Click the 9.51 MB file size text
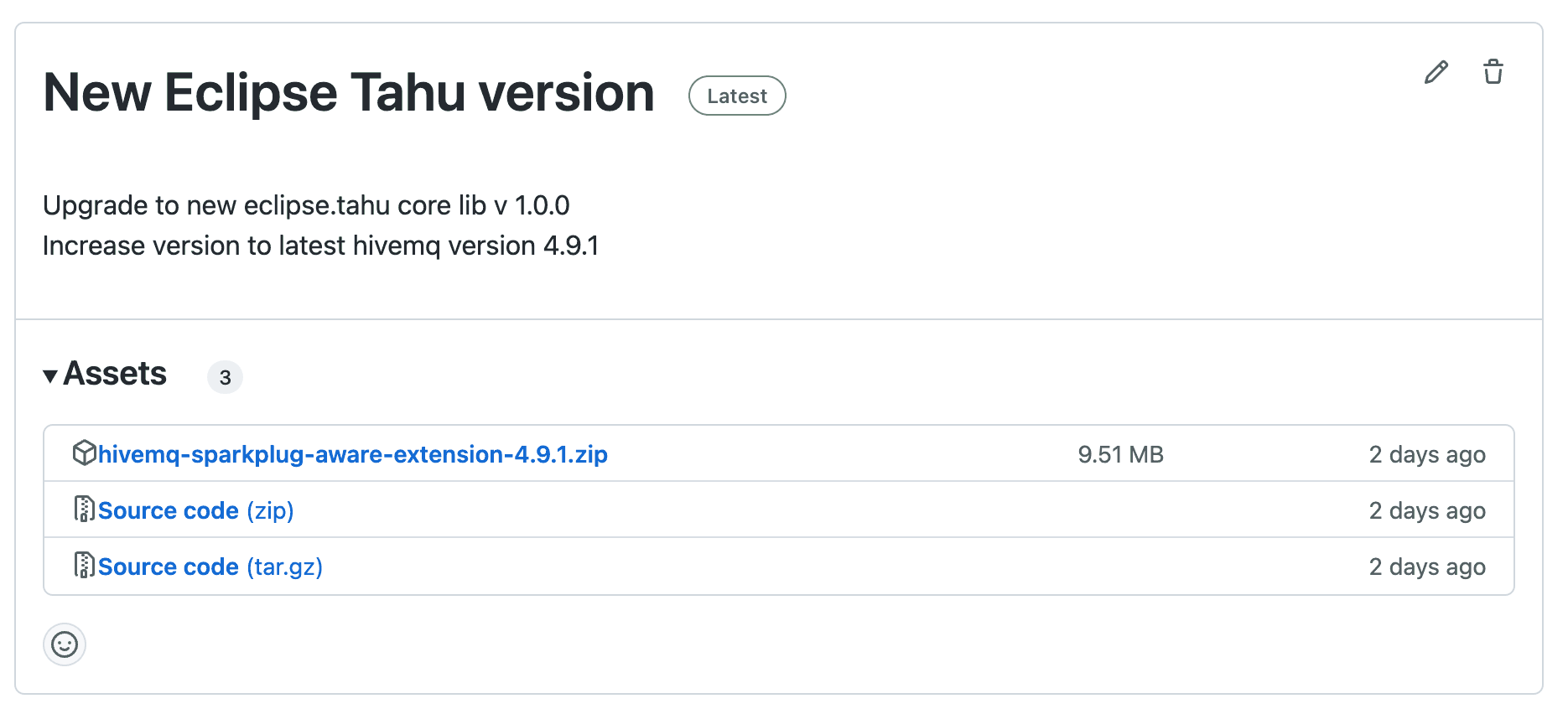 coord(1120,454)
